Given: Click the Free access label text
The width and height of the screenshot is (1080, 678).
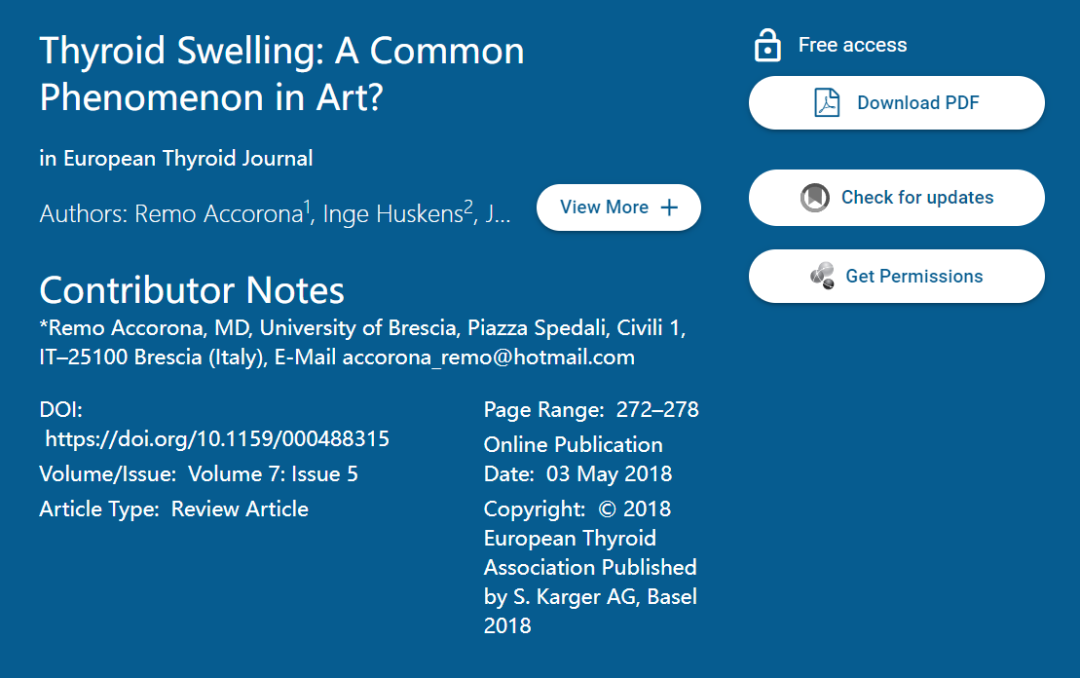Looking at the screenshot, I should tap(853, 45).
